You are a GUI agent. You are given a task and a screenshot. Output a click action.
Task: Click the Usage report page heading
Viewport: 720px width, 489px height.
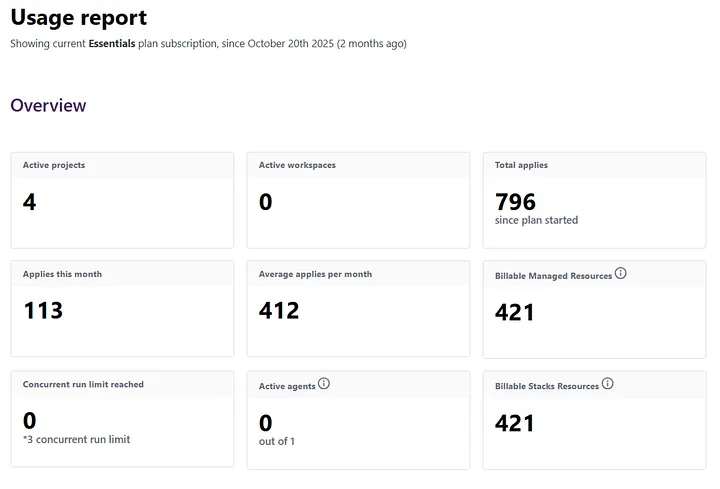[79, 18]
